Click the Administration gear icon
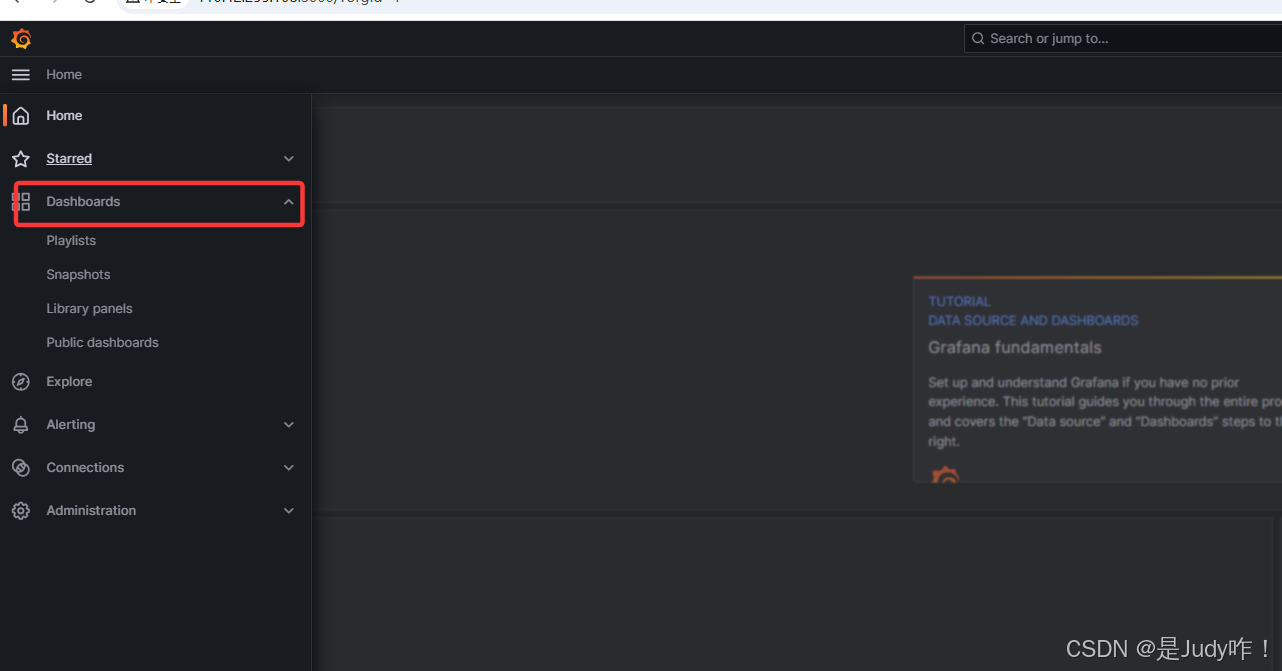 [x=20, y=511]
